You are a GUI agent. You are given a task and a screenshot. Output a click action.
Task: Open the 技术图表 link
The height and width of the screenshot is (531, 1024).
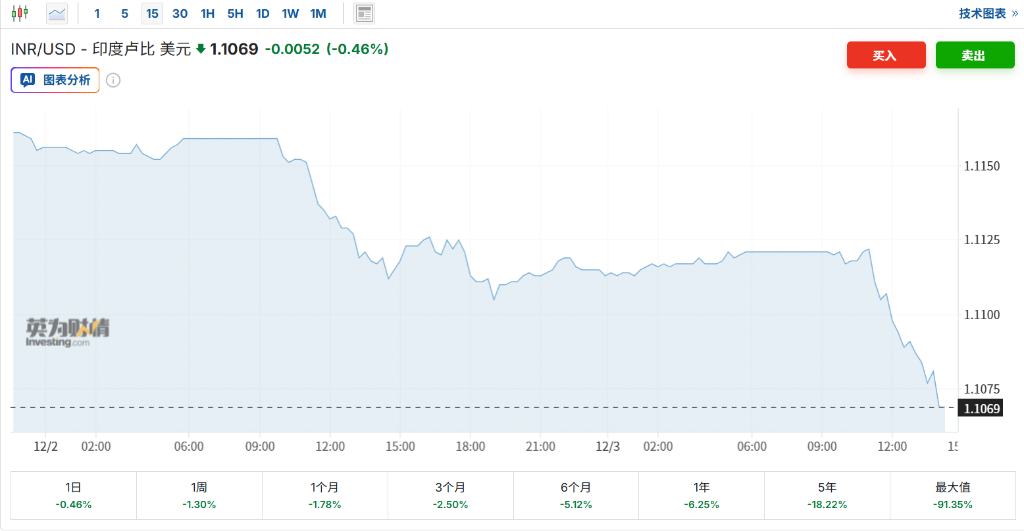pos(988,14)
